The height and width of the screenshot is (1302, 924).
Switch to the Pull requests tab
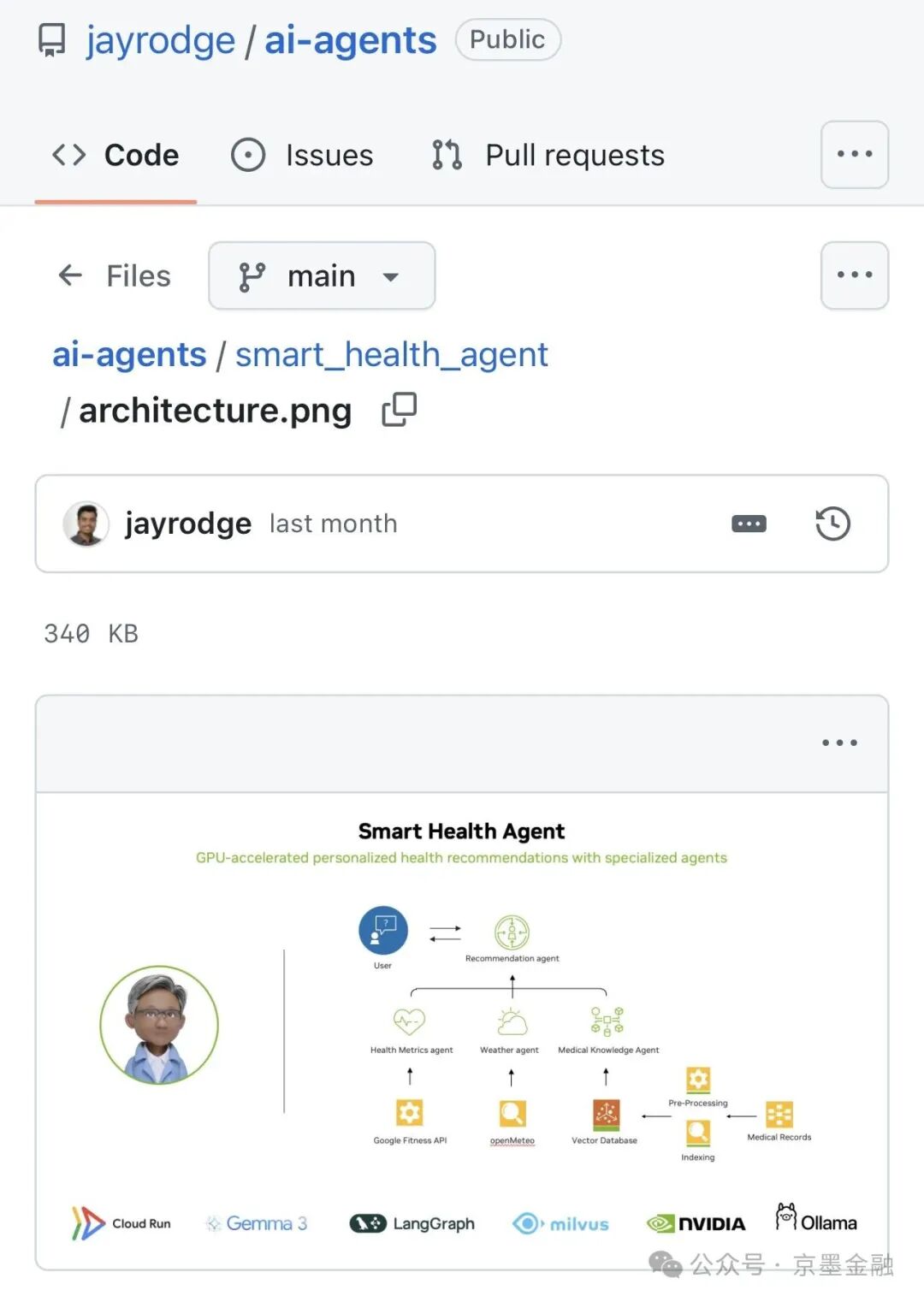point(573,155)
